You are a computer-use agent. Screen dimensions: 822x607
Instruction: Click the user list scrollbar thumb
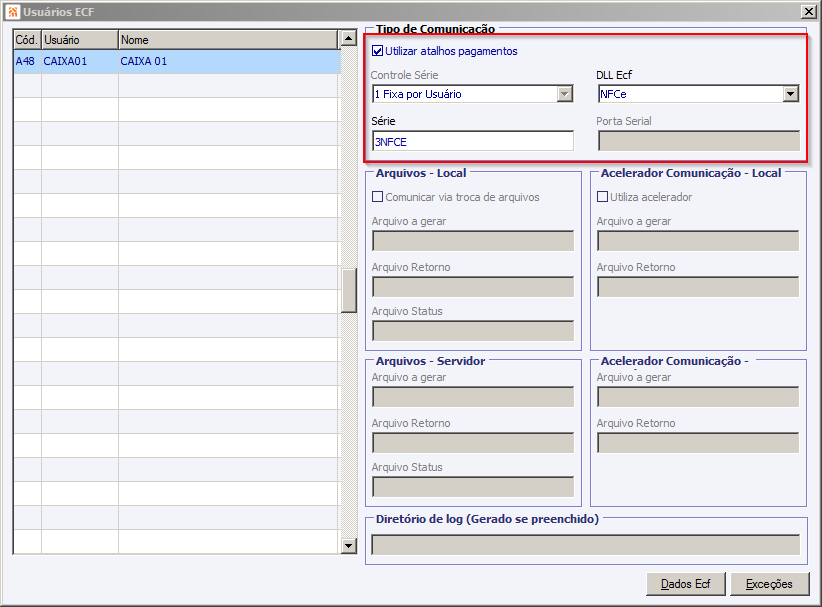pos(349,290)
